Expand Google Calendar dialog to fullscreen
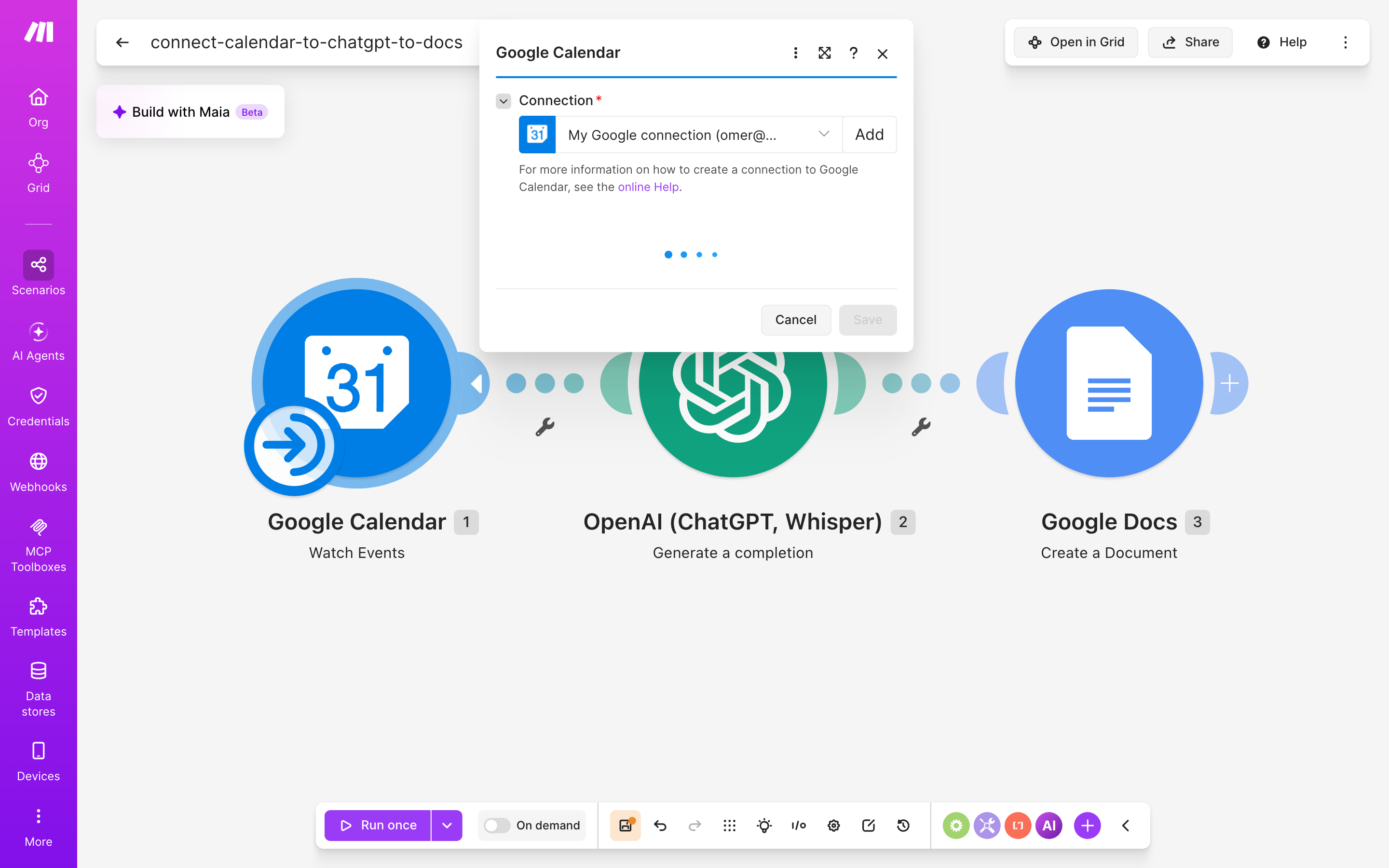 (x=824, y=53)
